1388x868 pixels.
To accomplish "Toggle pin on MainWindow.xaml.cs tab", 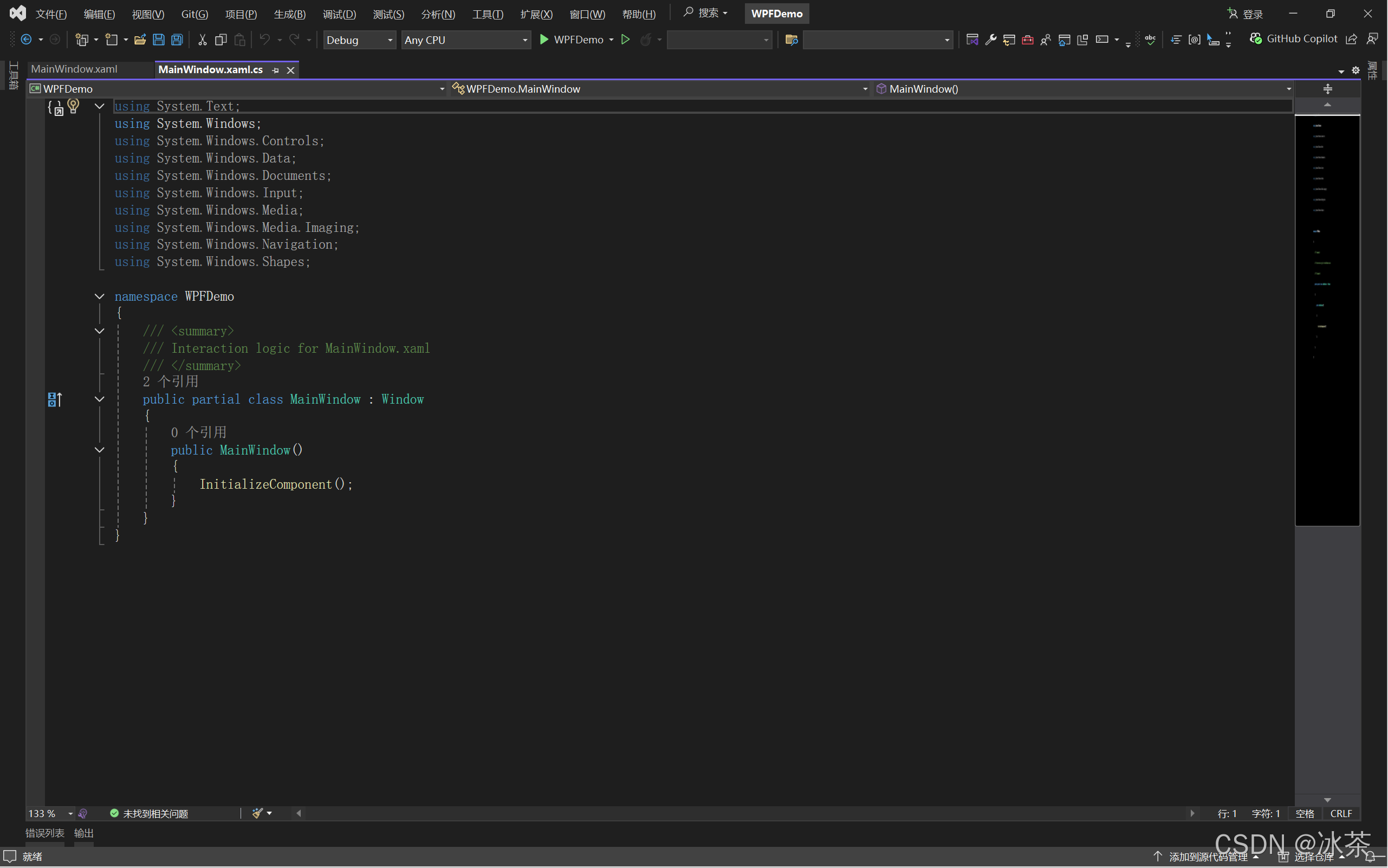I will 276,70.
